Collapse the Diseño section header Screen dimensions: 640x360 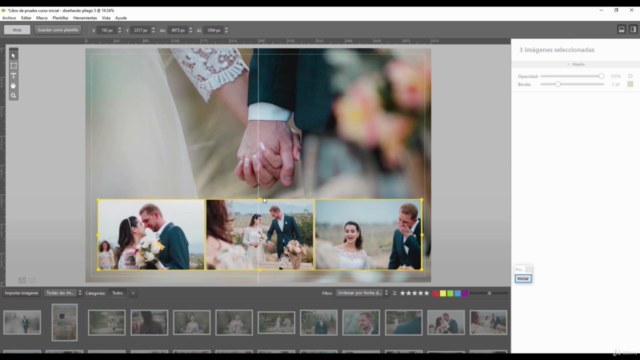pyautogui.click(x=576, y=64)
